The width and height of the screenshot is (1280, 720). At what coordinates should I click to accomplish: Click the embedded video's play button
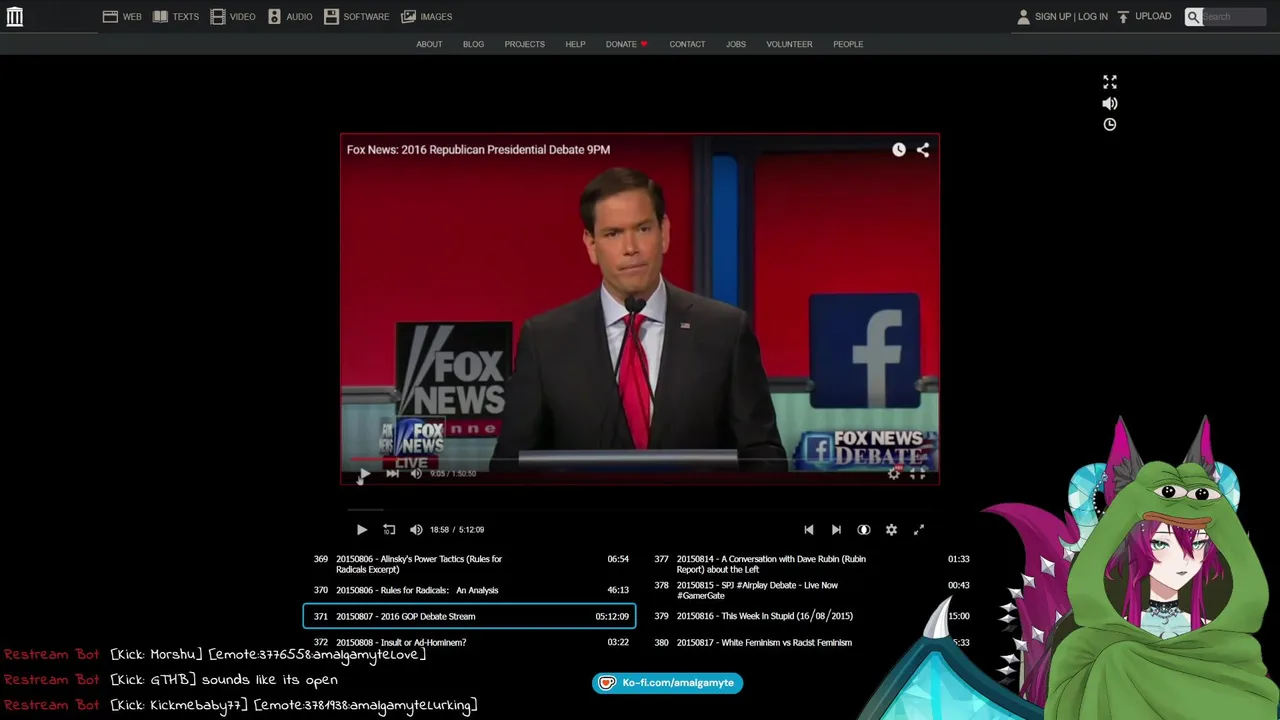coord(365,474)
